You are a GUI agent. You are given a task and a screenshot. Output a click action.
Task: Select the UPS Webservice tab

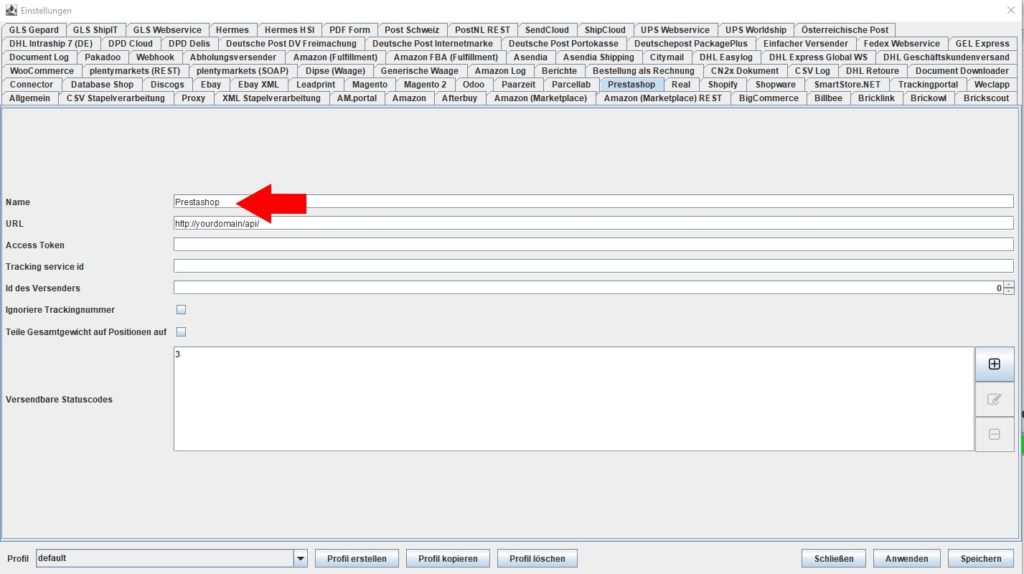(x=675, y=30)
